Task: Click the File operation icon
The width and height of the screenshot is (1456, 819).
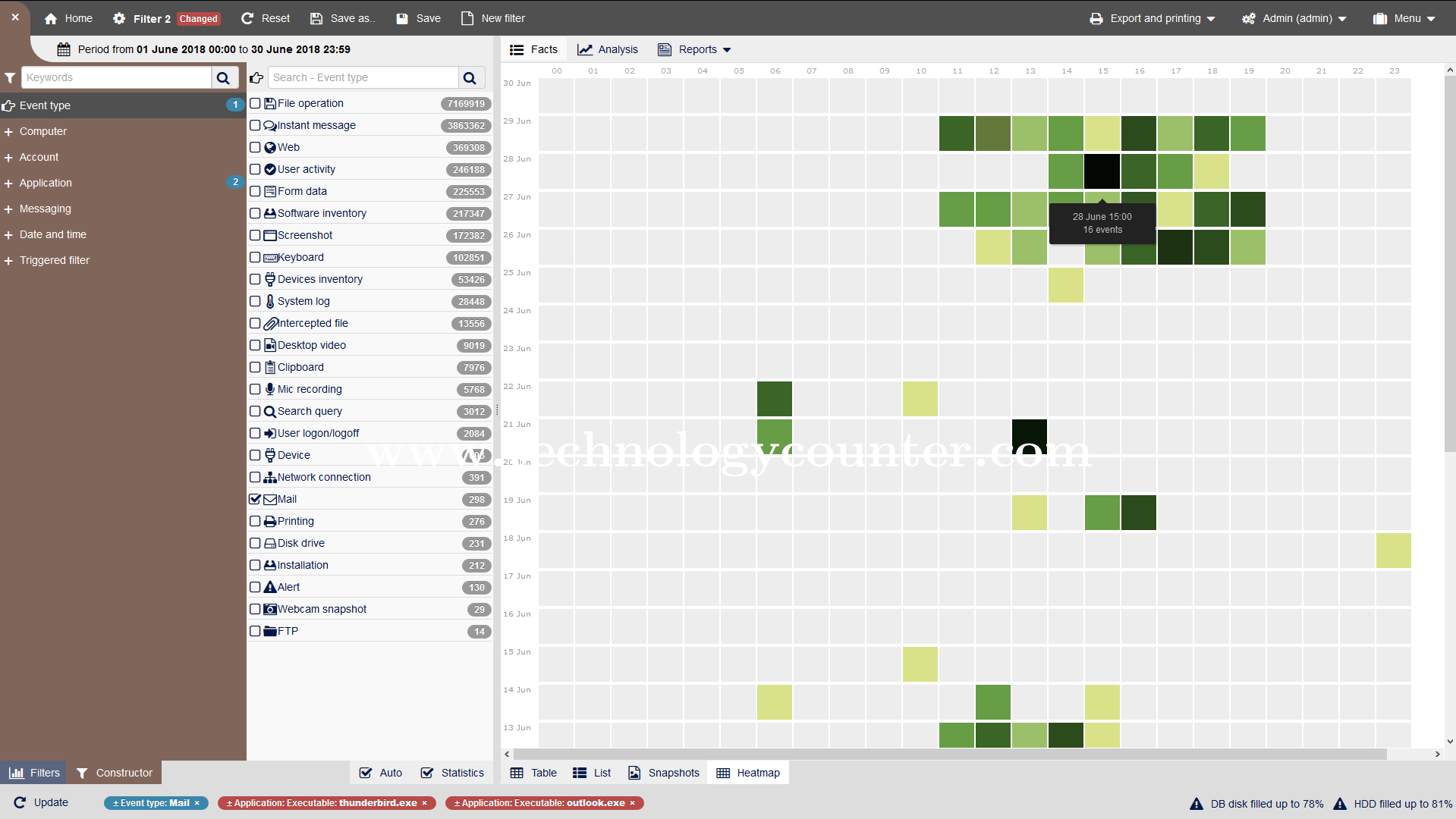Action: click(x=269, y=103)
